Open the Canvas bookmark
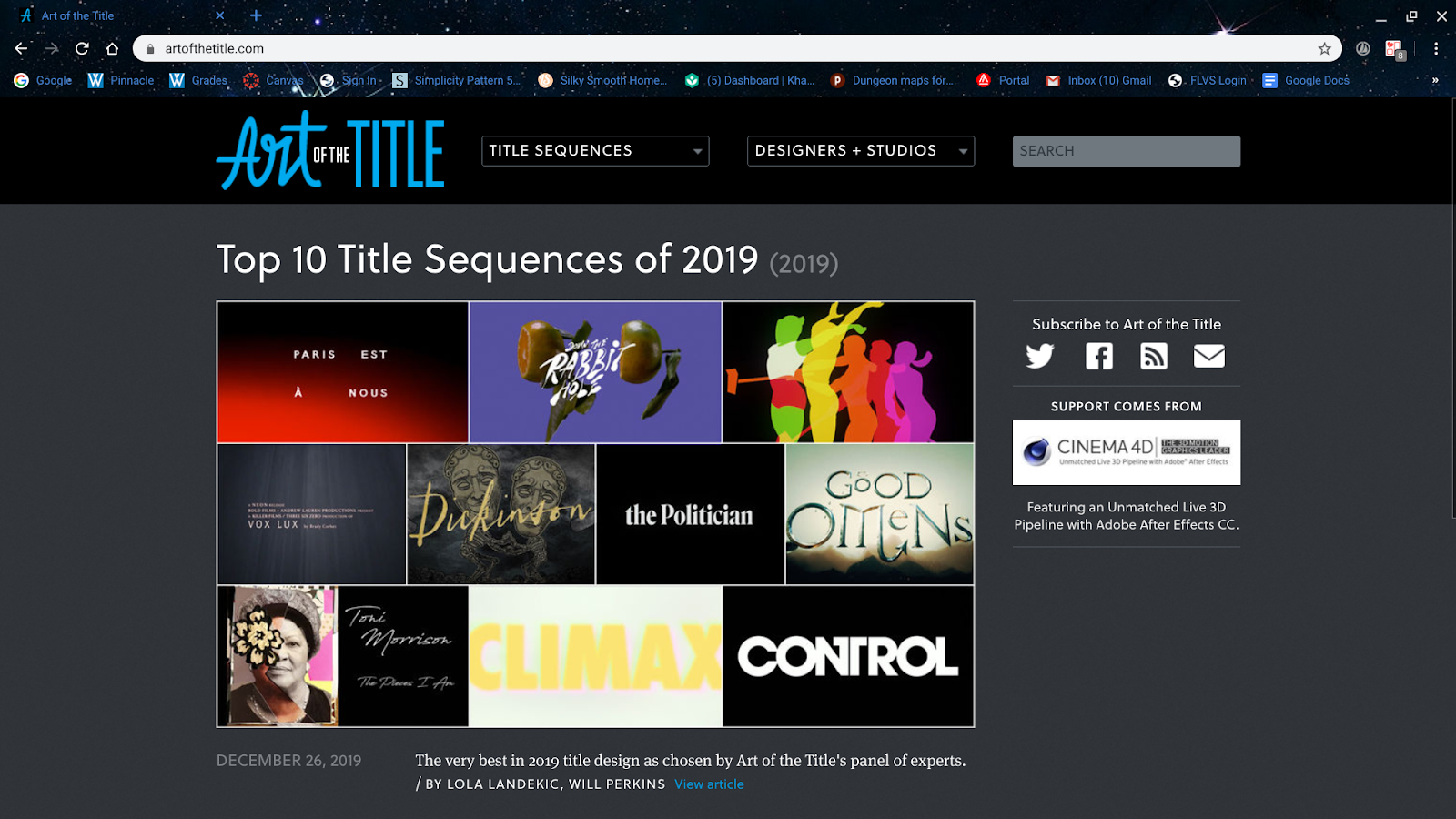The width and height of the screenshot is (1456, 819). tap(273, 80)
